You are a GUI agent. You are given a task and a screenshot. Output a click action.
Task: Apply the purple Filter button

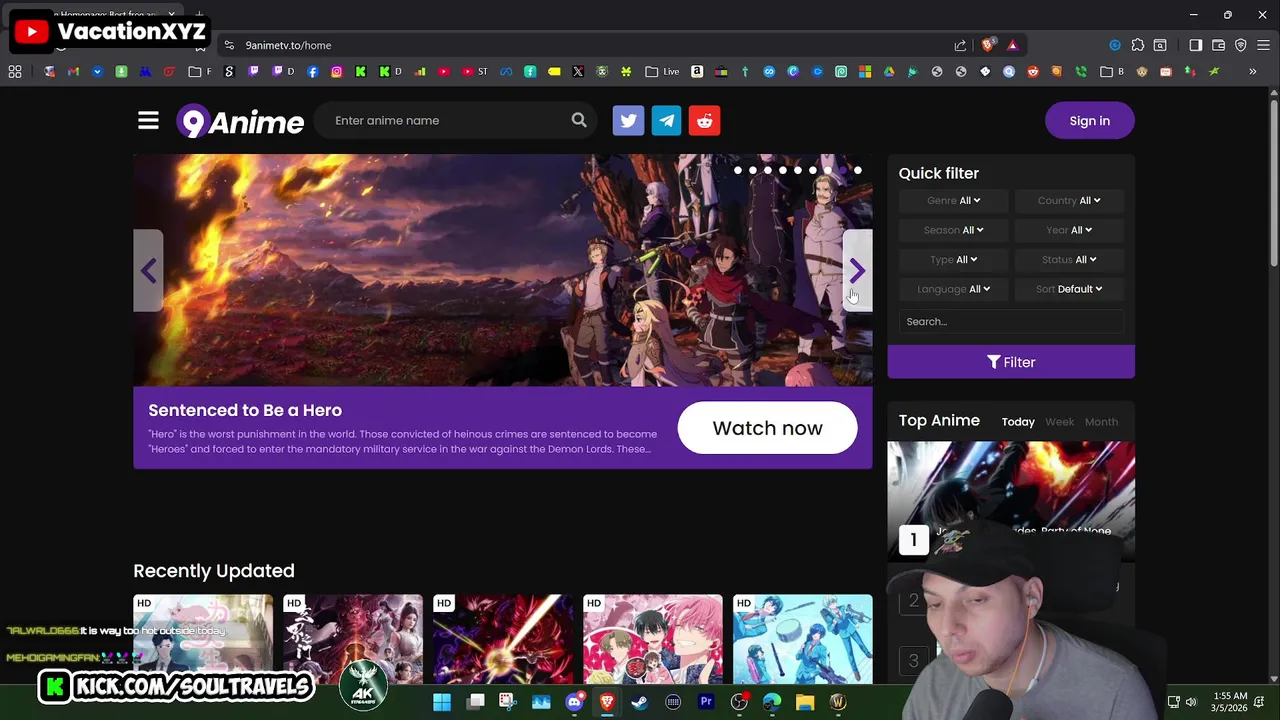(x=1011, y=362)
